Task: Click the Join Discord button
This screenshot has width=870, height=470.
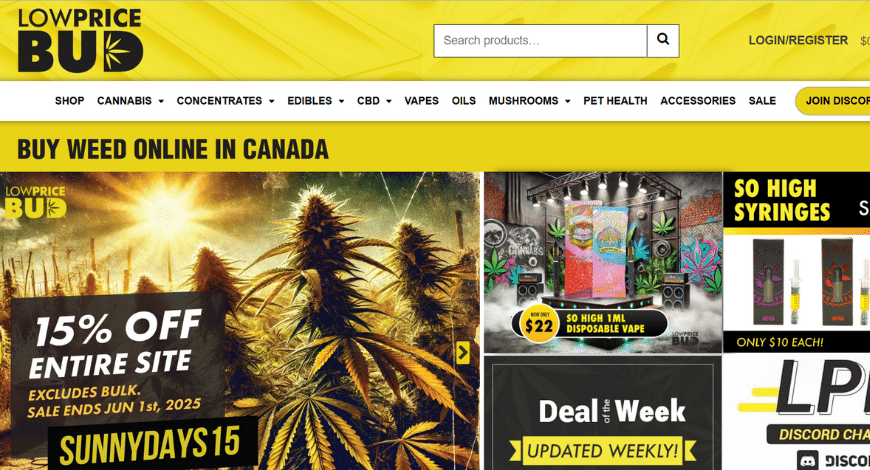Action: (x=833, y=101)
